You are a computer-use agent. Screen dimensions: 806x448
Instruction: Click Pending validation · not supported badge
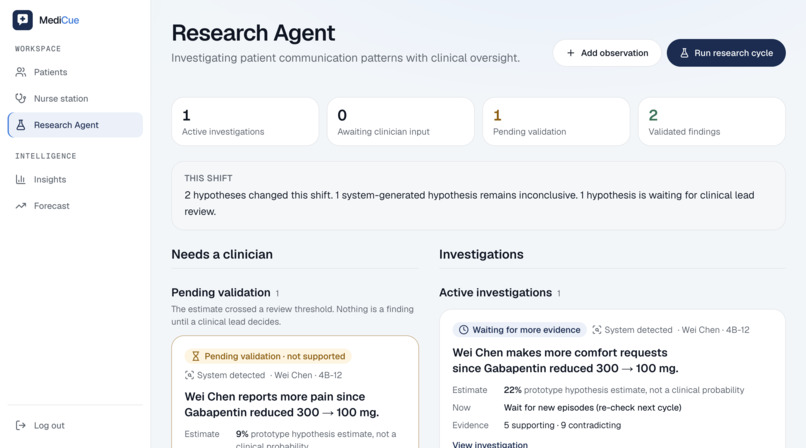pyautogui.click(x=268, y=356)
